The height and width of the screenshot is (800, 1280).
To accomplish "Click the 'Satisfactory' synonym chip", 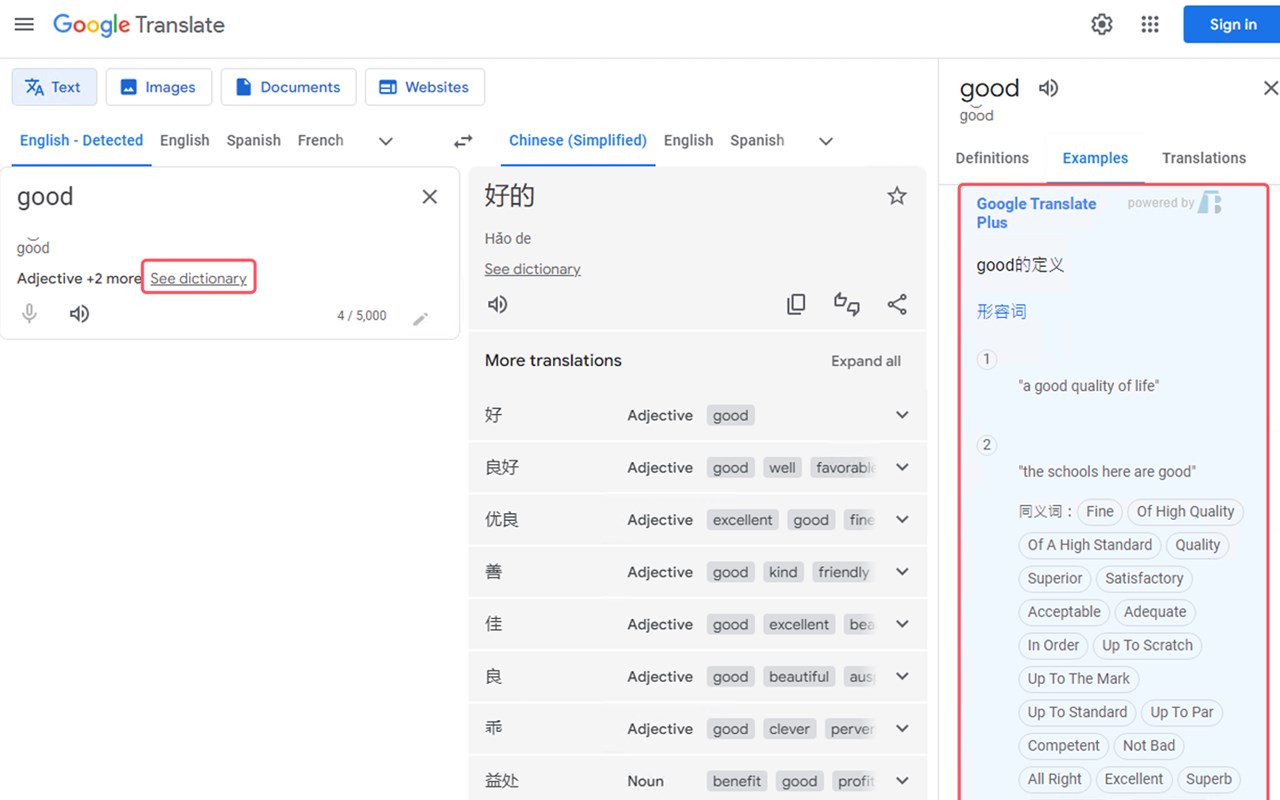I will point(1144,579).
